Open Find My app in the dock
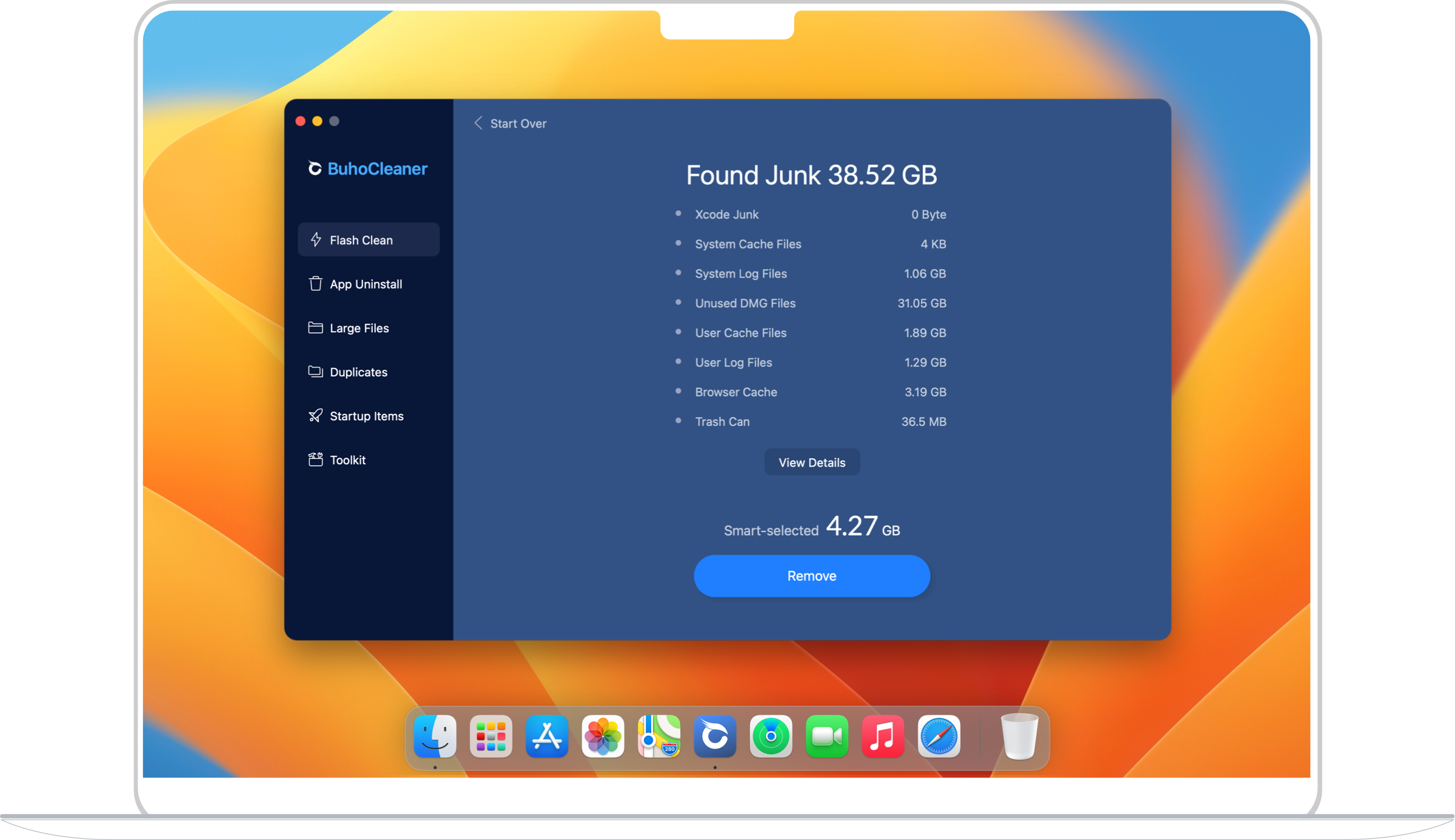 [x=771, y=736]
